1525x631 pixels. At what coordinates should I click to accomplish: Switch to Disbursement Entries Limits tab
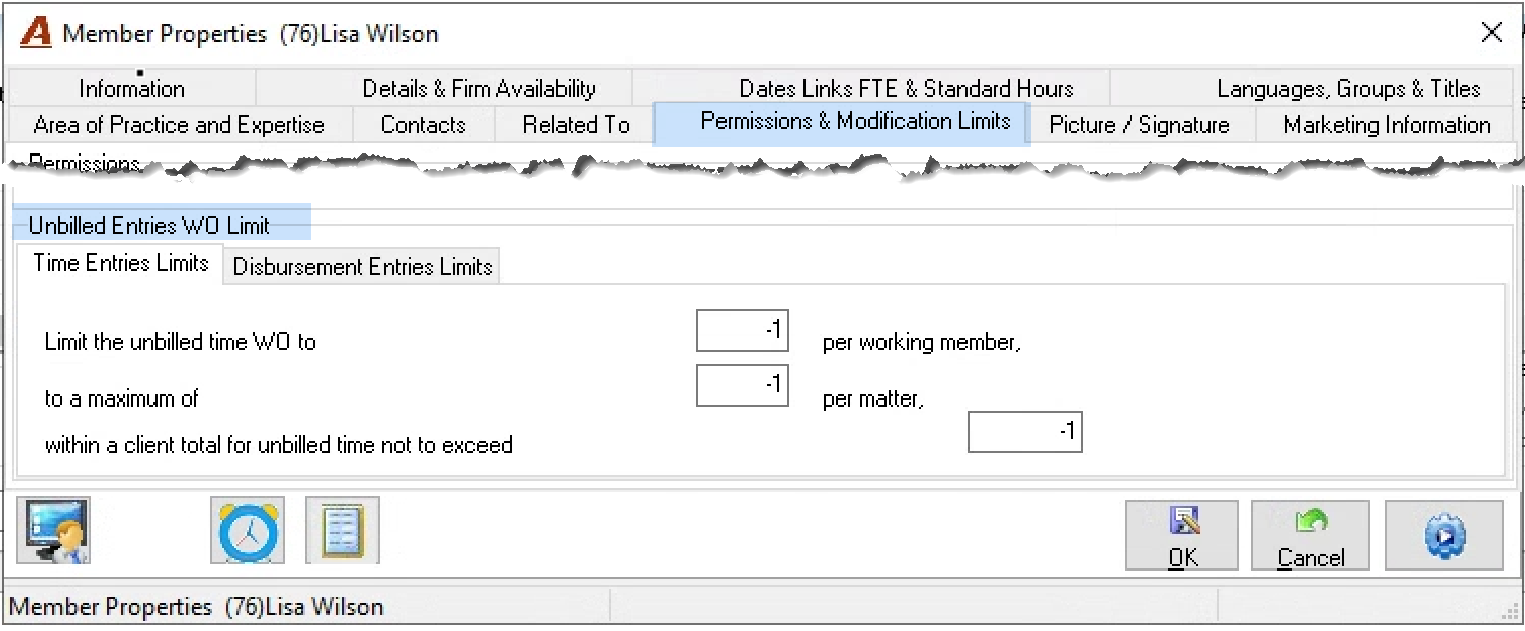pos(362,267)
